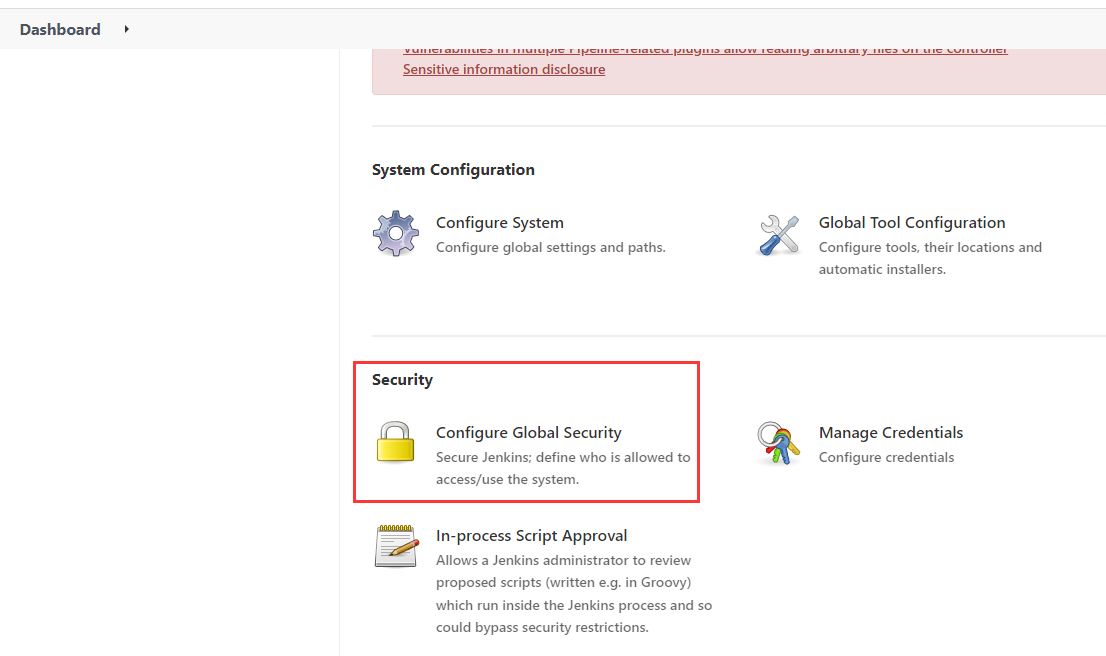Click the Security section heading

click(402, 379)
